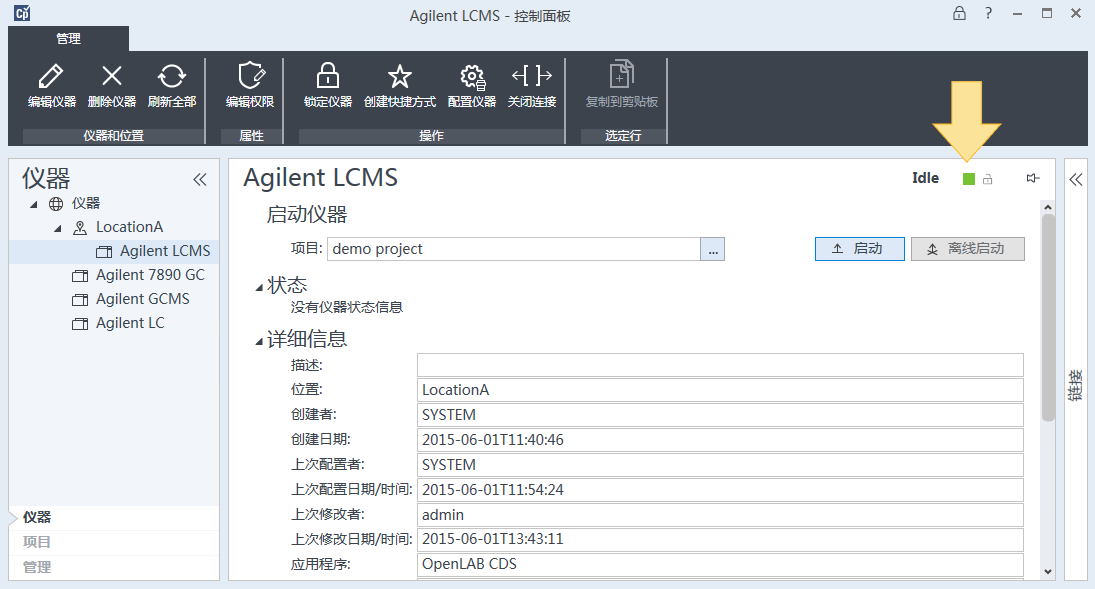
Task: Click the vertical scrollbar thumb in details pane
Action: click(1048, 318)
